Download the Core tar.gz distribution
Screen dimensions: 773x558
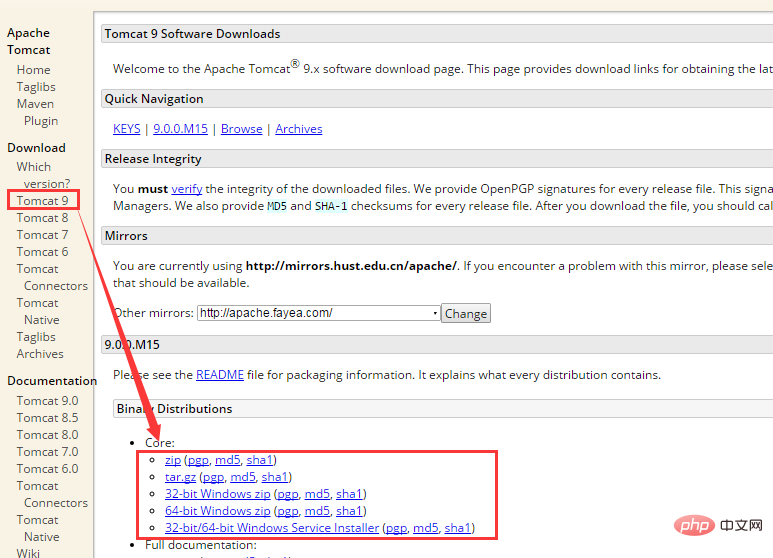pos(180,477)
